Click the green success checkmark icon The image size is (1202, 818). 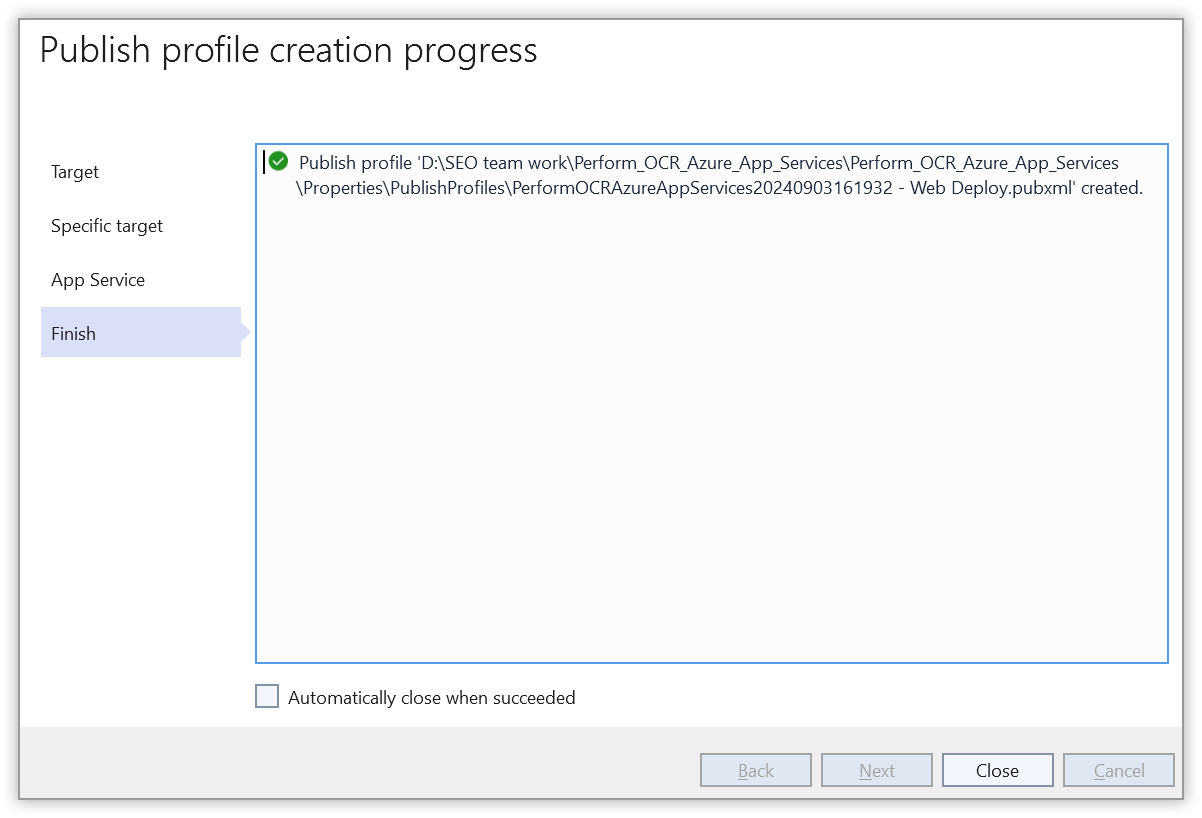277,161
